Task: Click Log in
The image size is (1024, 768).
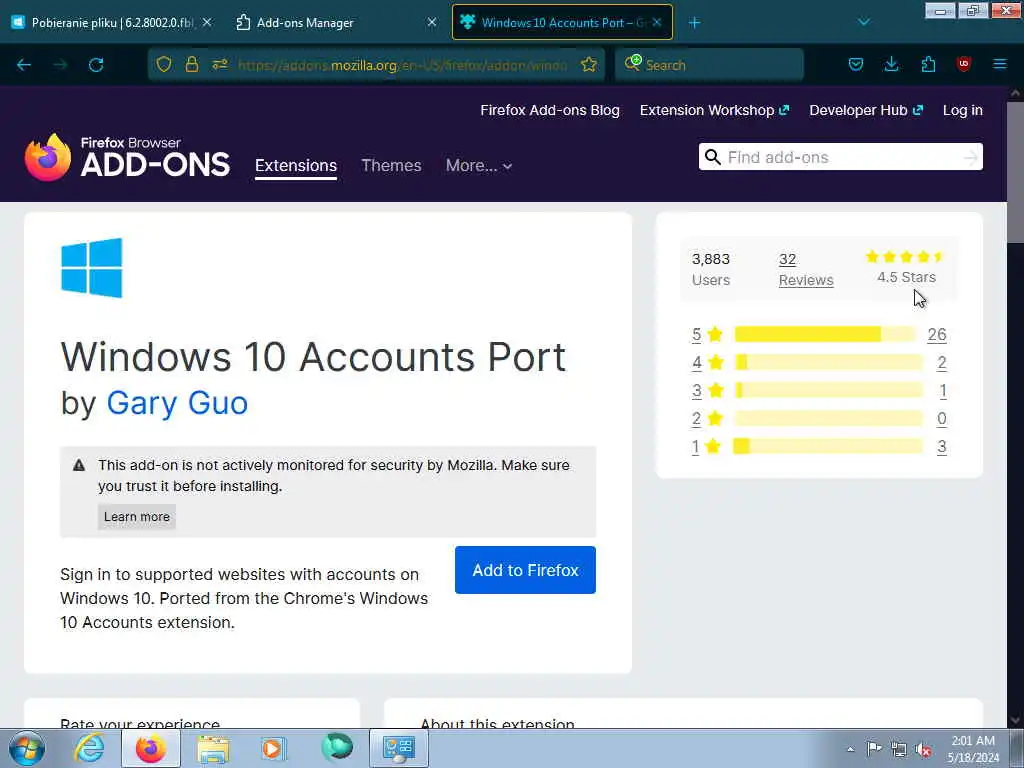Action: pos(963,110)
